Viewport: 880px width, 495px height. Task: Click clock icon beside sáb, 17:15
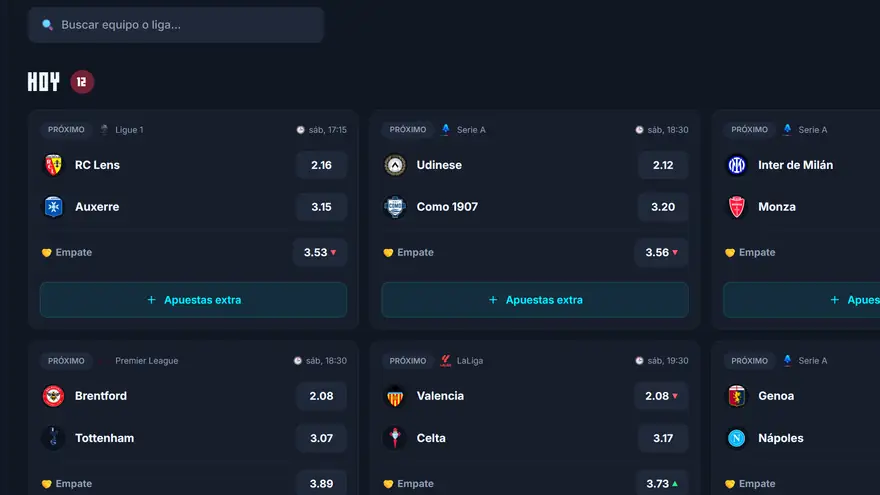[300, 130]
